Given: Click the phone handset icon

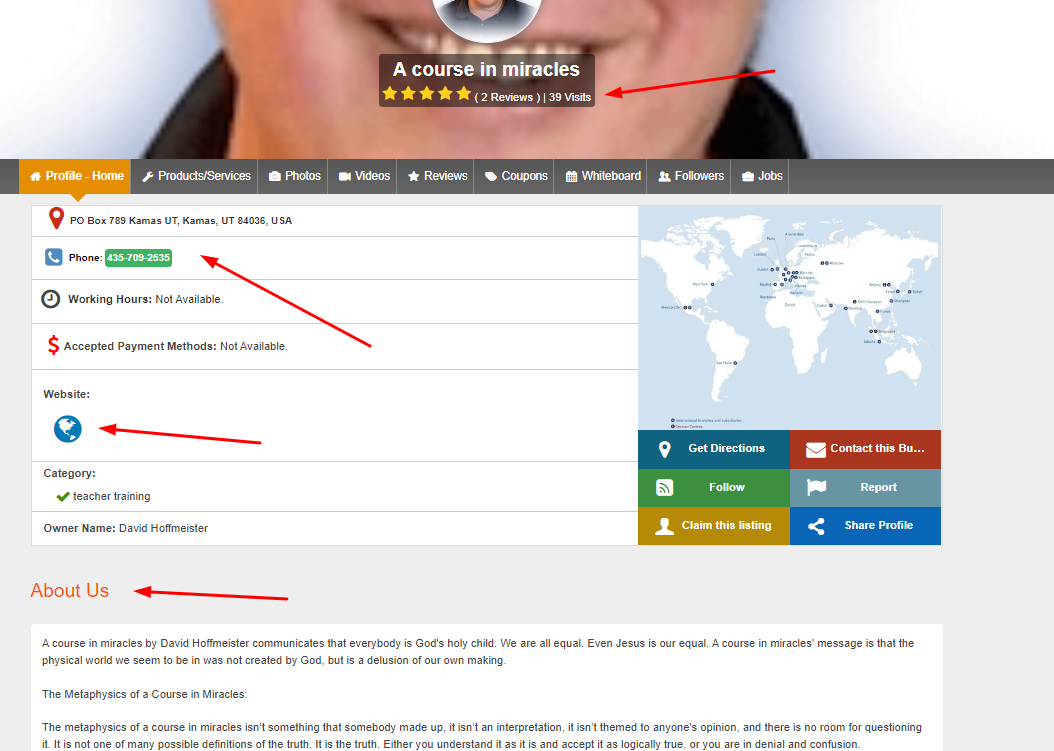Looking at the screenshot, I should 53,256.
